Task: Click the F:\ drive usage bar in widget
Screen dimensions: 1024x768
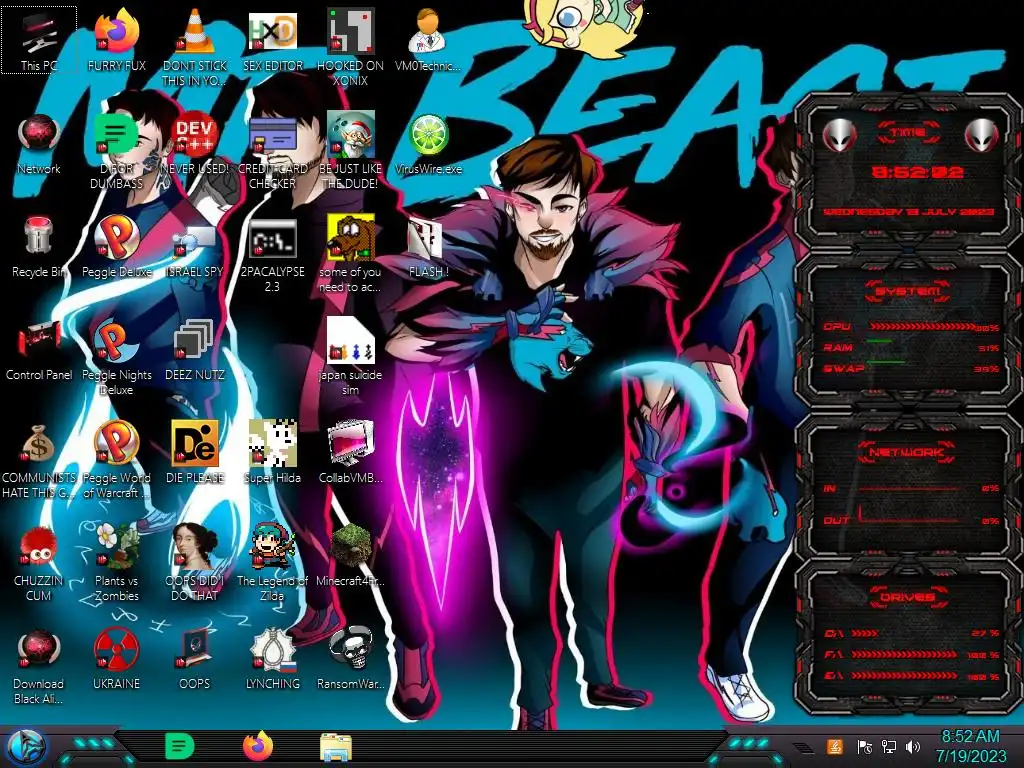Action: (904, 654)
